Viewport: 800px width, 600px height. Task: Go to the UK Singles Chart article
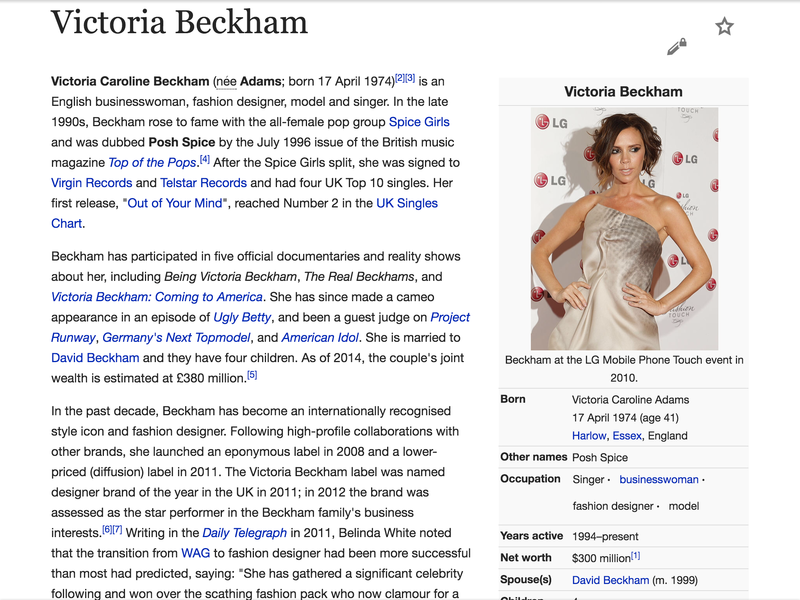[406, 203]
